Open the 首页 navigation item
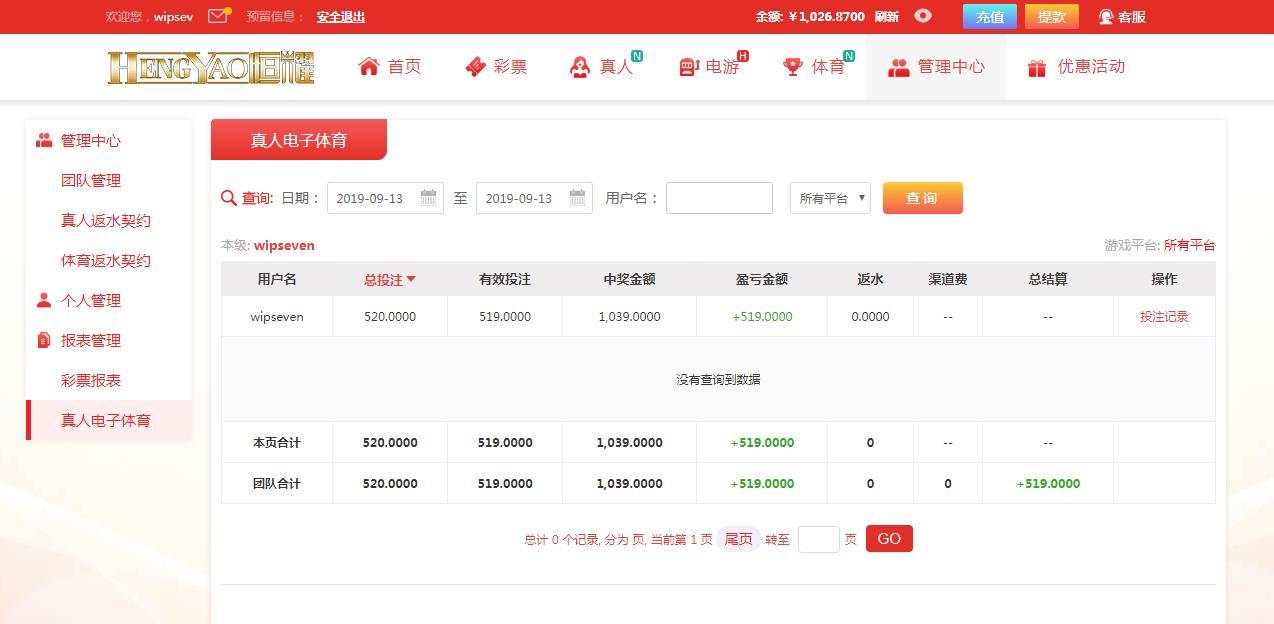The width and height of the screenshot is (1274, 624). (391, 67)
